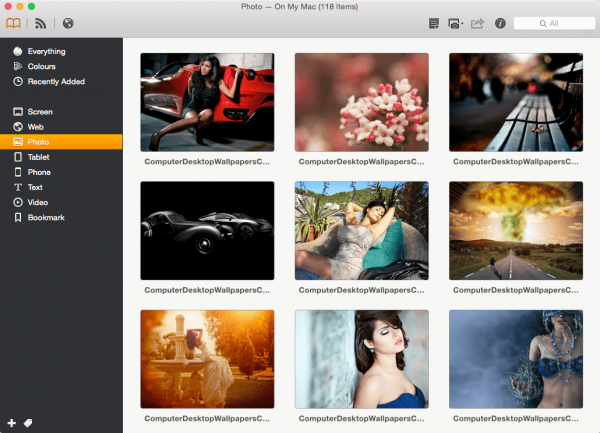Select Everything in the sidebar
The height and width of the screenshot is (433, 600).
[61, 51]
